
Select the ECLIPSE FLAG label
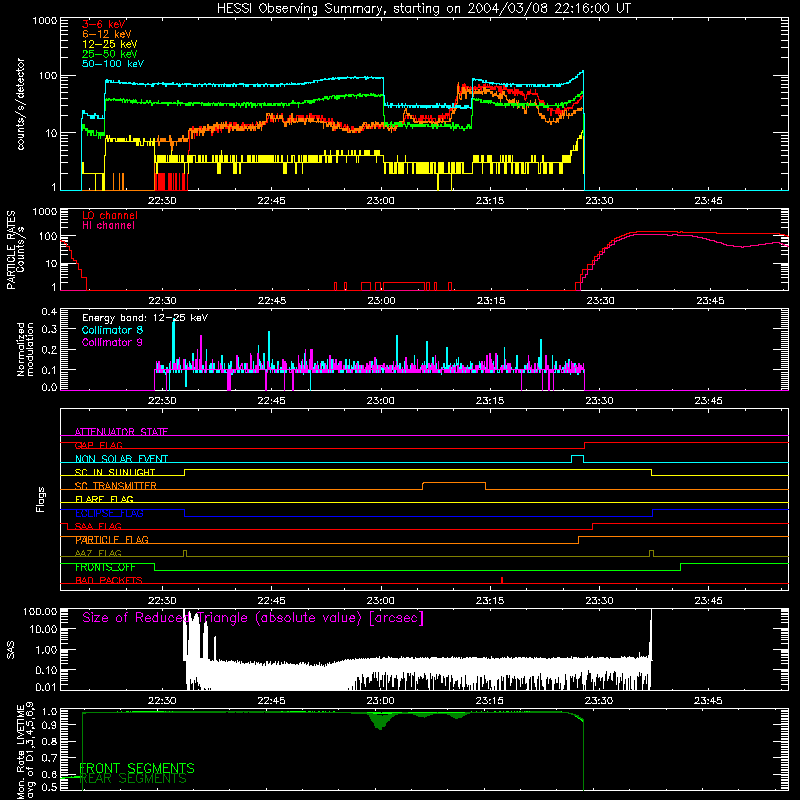pyautogui.click(x=109, y=513)
